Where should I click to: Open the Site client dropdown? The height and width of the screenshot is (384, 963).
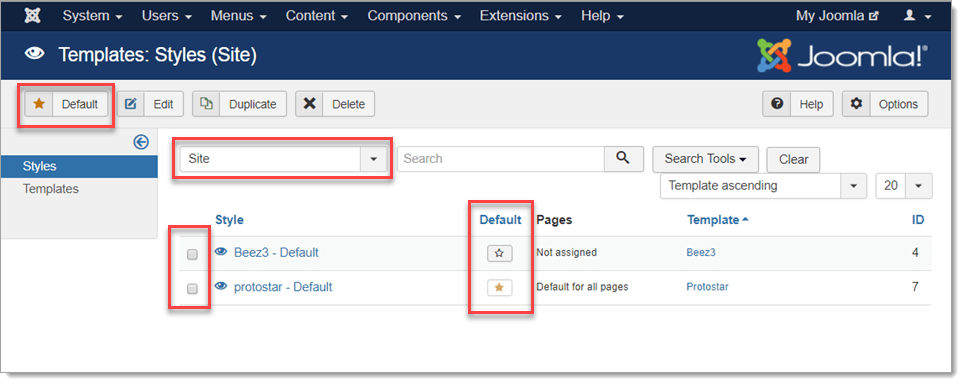(x=283, y=159)
